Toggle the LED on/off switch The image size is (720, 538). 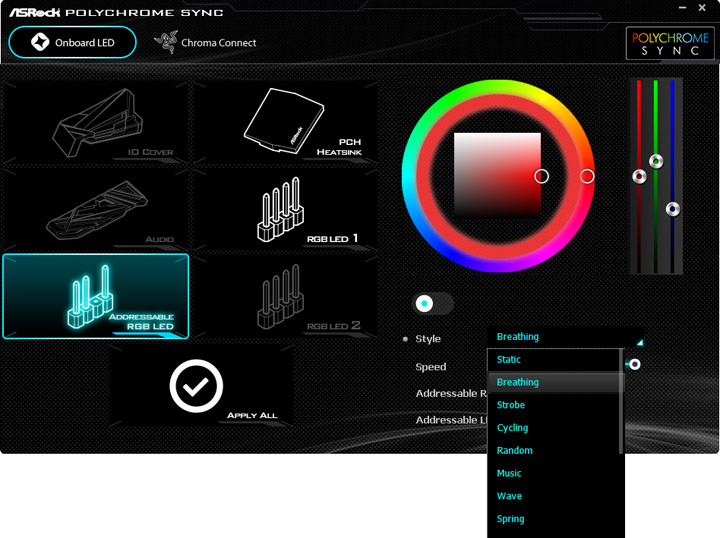(x=433, y=303)
